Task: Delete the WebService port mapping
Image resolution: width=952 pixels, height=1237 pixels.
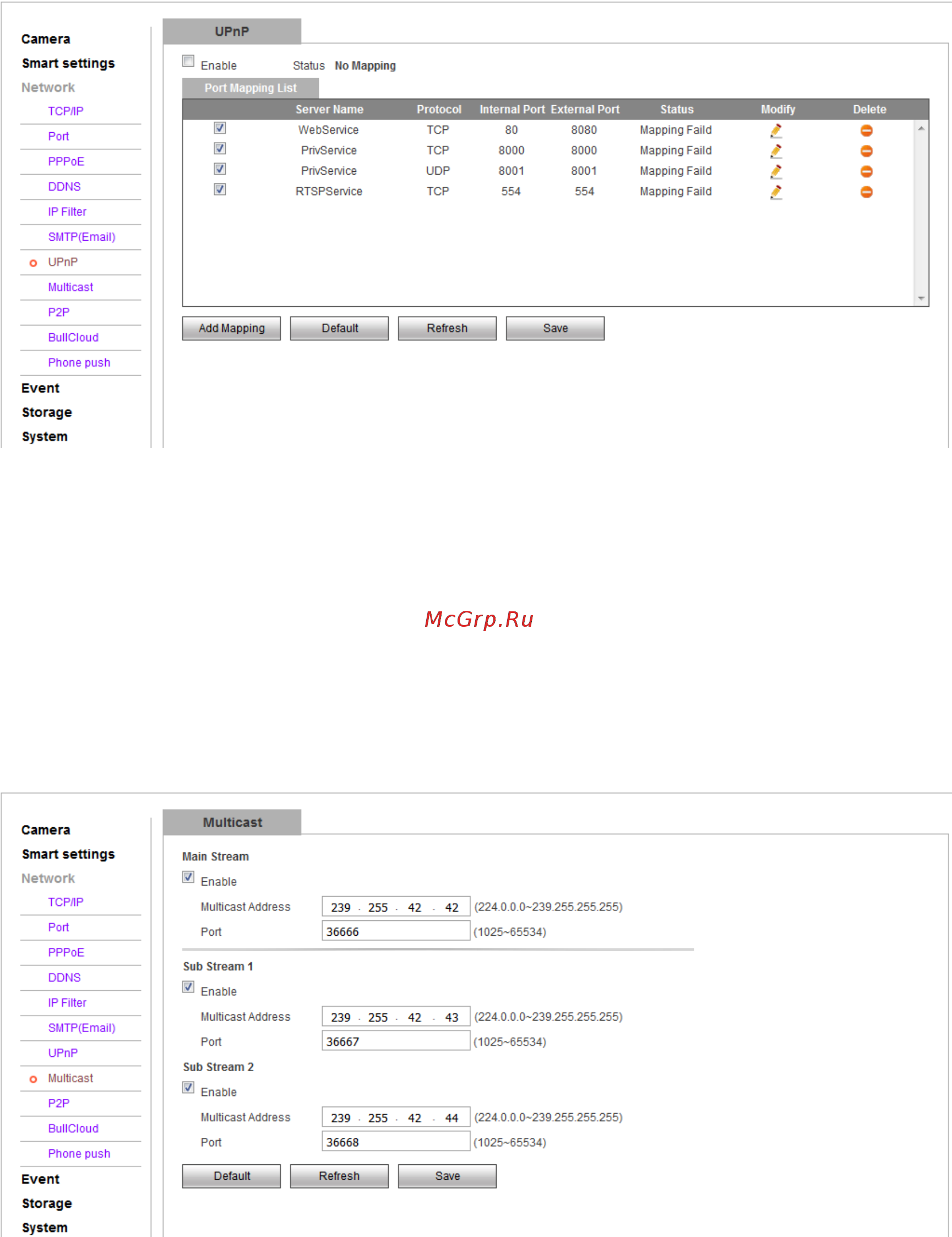Action: [866, 131]
